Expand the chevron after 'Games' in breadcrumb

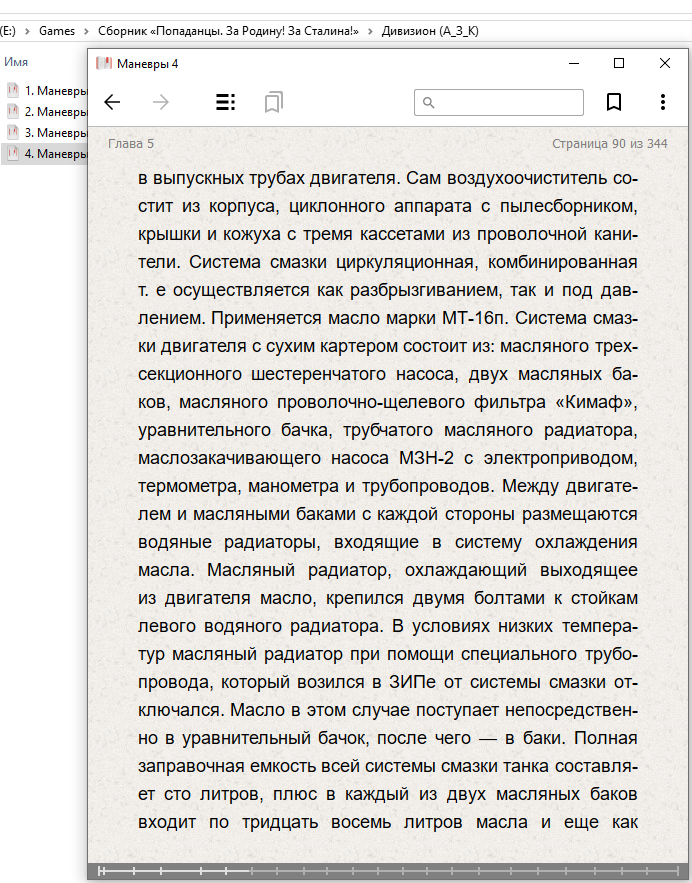click(x=87, y=31)
